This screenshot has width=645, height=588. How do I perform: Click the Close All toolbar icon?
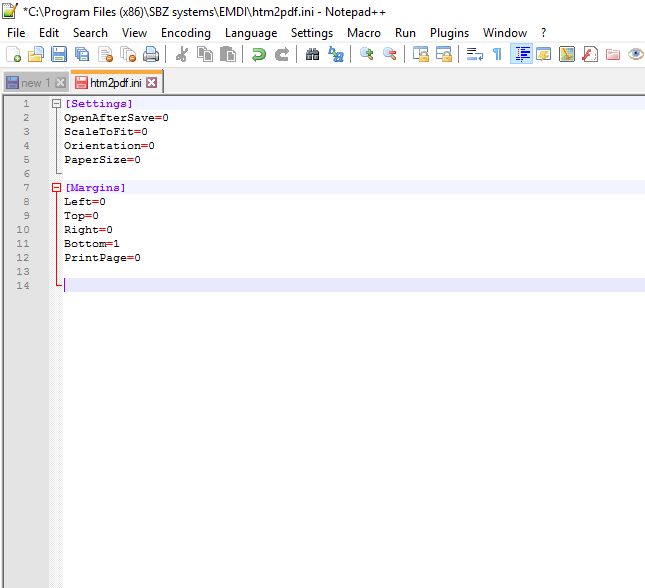[128, 54]
